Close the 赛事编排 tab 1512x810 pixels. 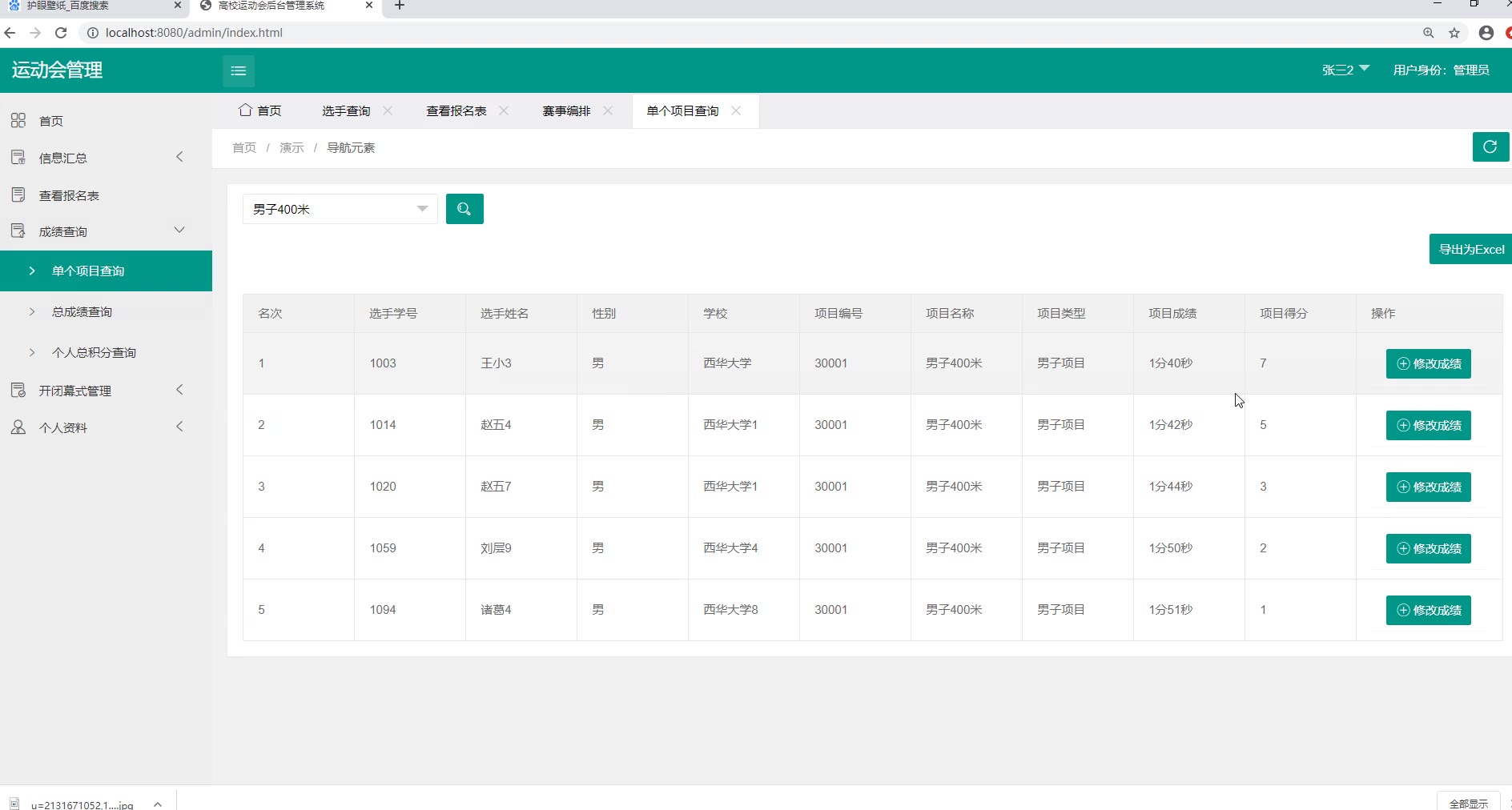(608, 110)
